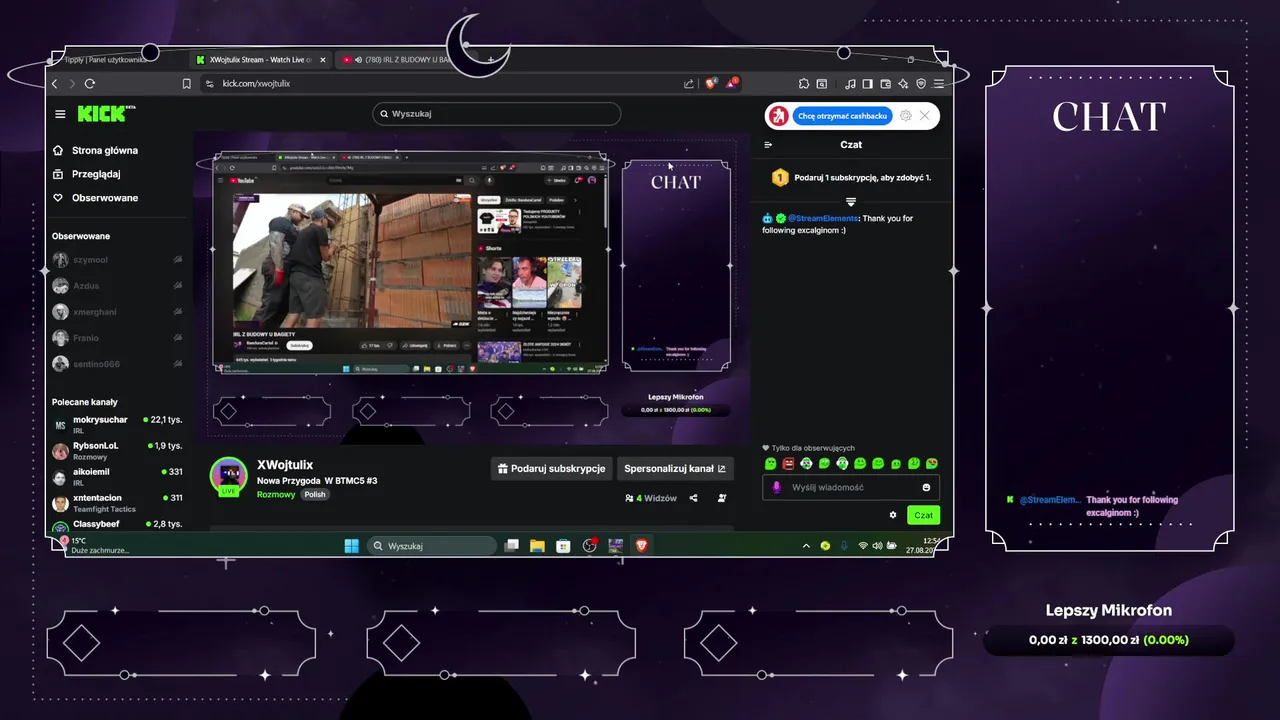Image resolution: width=1280 pixels, height=720 pixels.
Task: Click Chcę otrzymać cashbacku button
Action: tap(842, 116)
